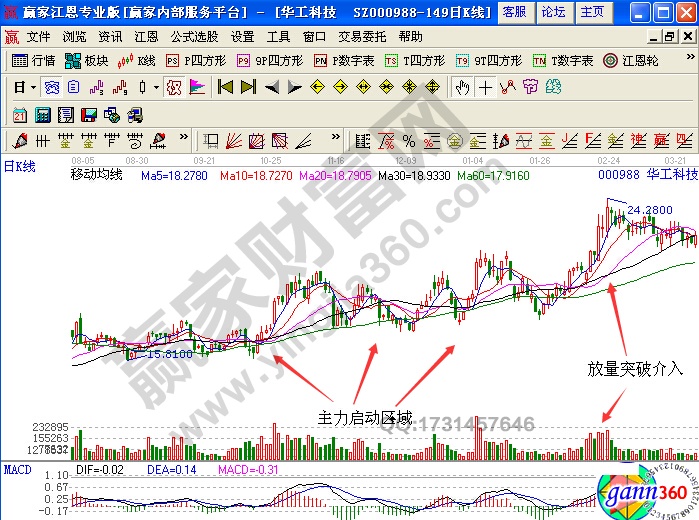Click the 日K线 chart label
This screenshot has width=699, height=520.
tap(20, 167)
